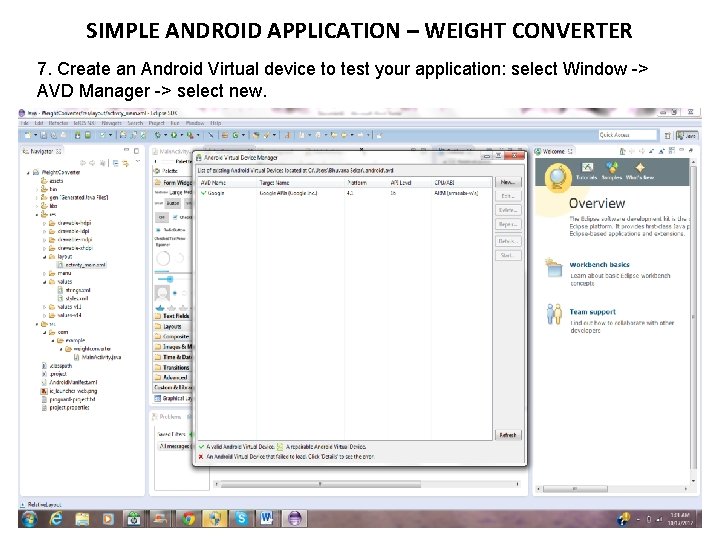Click the Save toolbar icon
720x540 pixels.
(44, 135)
